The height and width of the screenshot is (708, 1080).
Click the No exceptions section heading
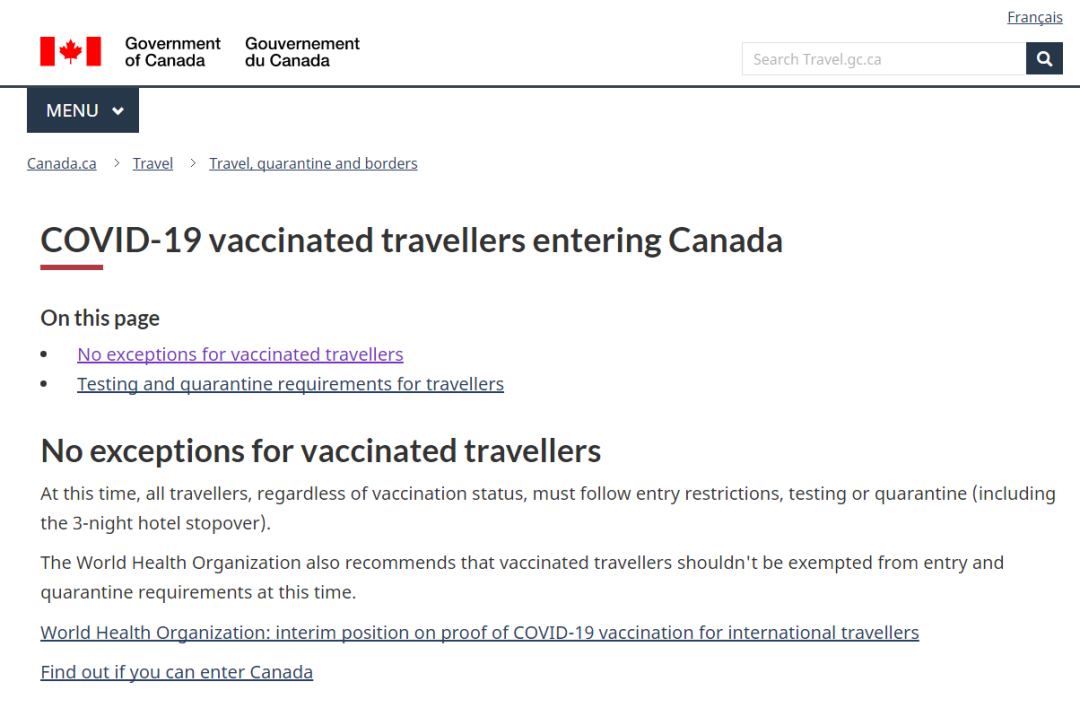point(321,451)
